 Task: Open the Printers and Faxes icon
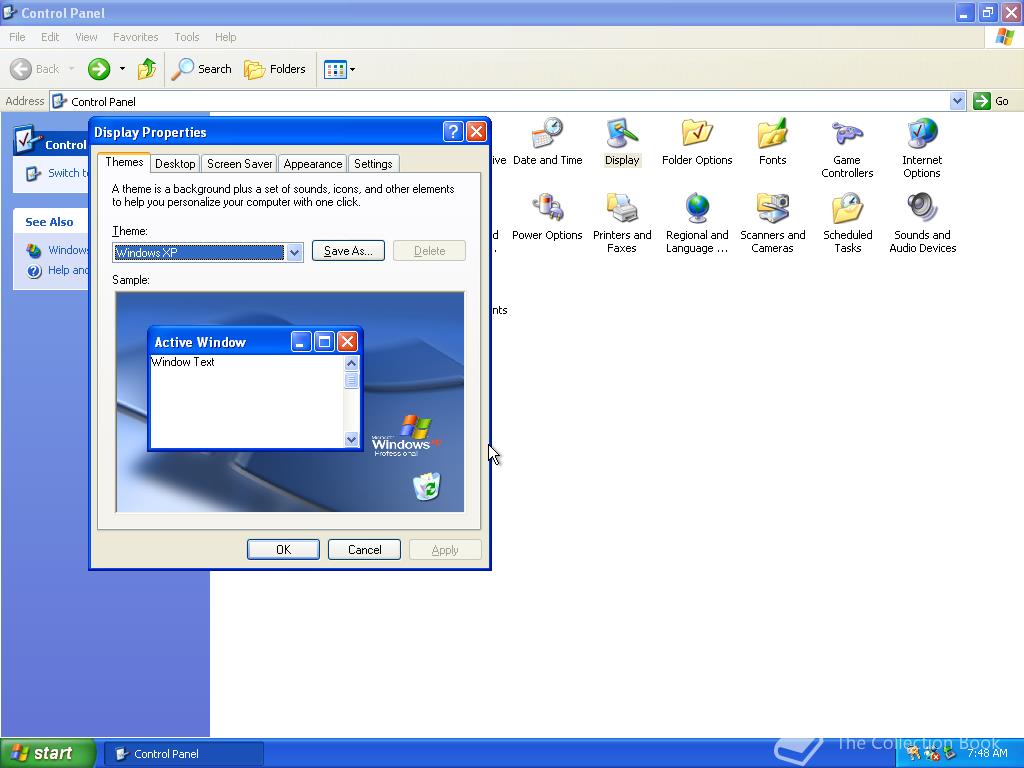pos(622,224)
